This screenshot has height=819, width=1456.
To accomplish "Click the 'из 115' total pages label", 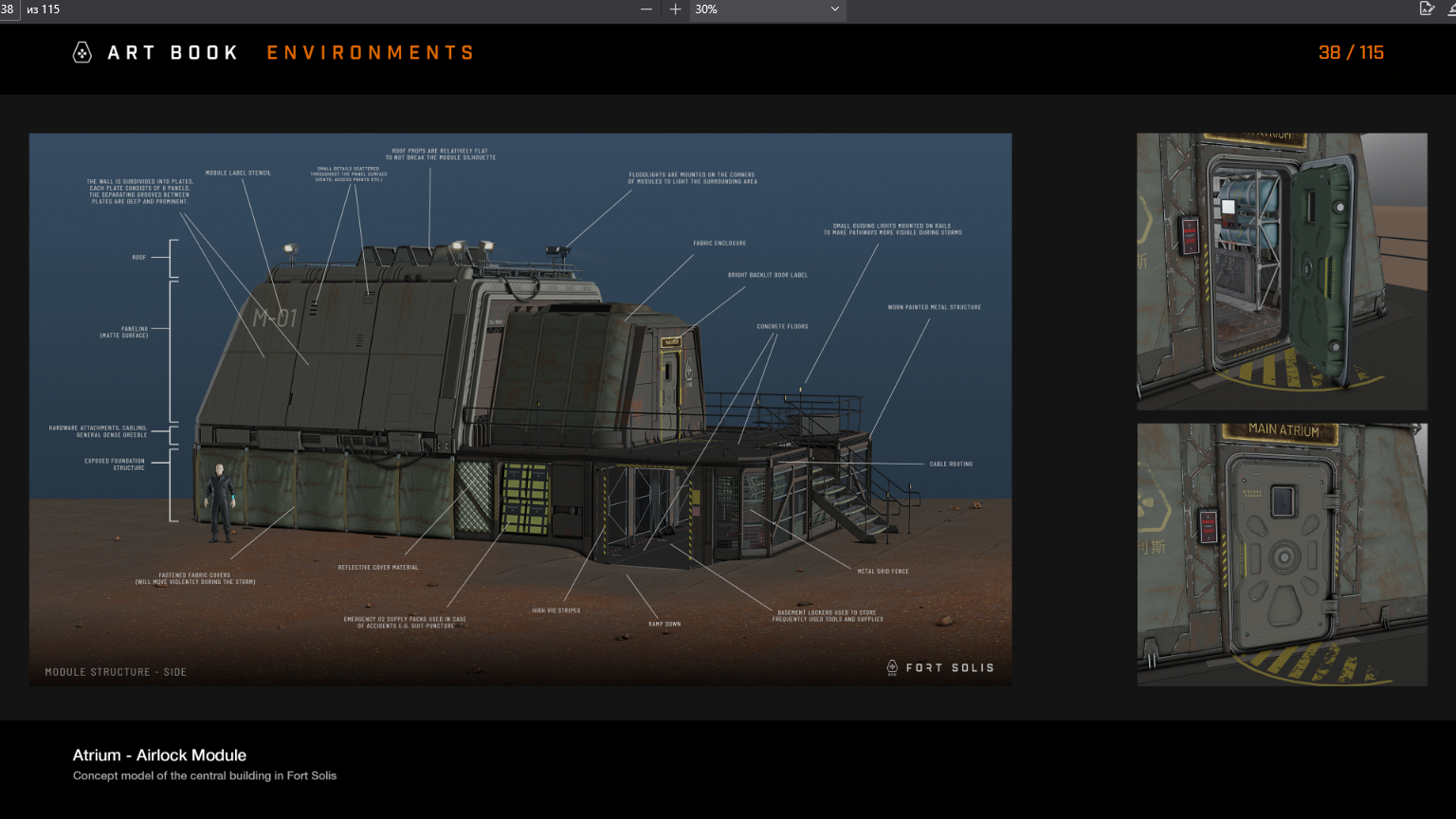I will 44,9.
